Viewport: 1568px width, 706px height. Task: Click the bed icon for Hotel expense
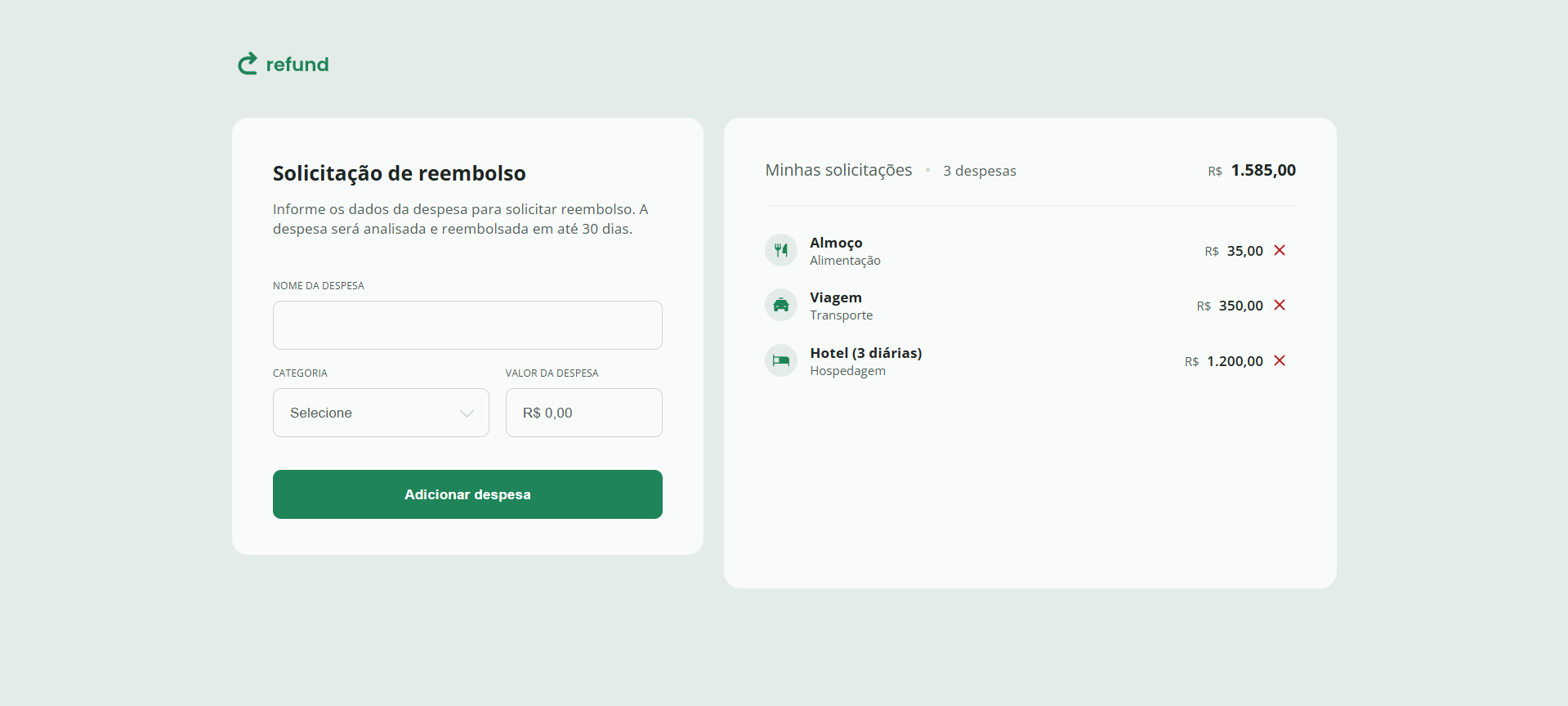[x=780, y=360]
